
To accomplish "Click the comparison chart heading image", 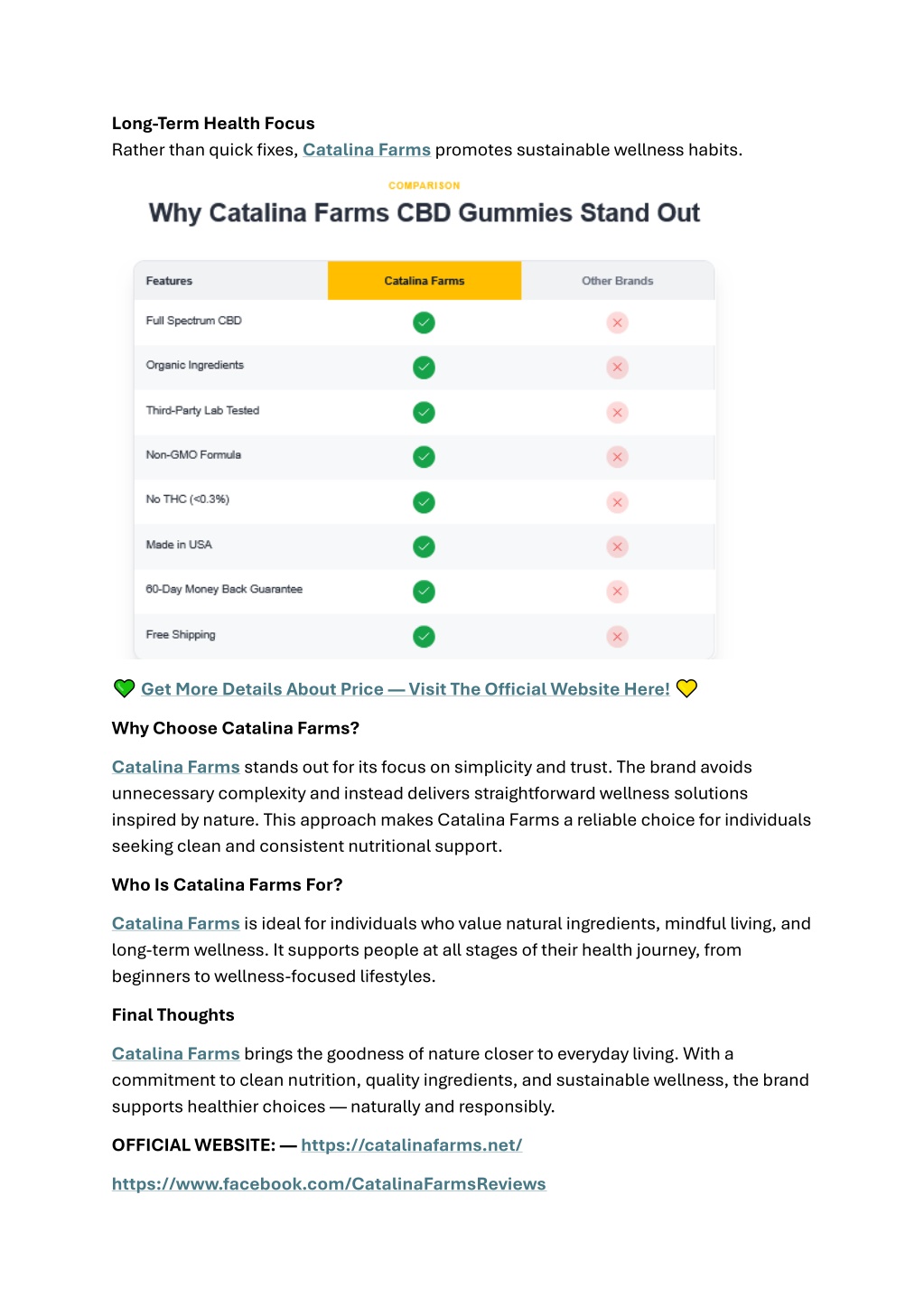I will tap(424, 205).
